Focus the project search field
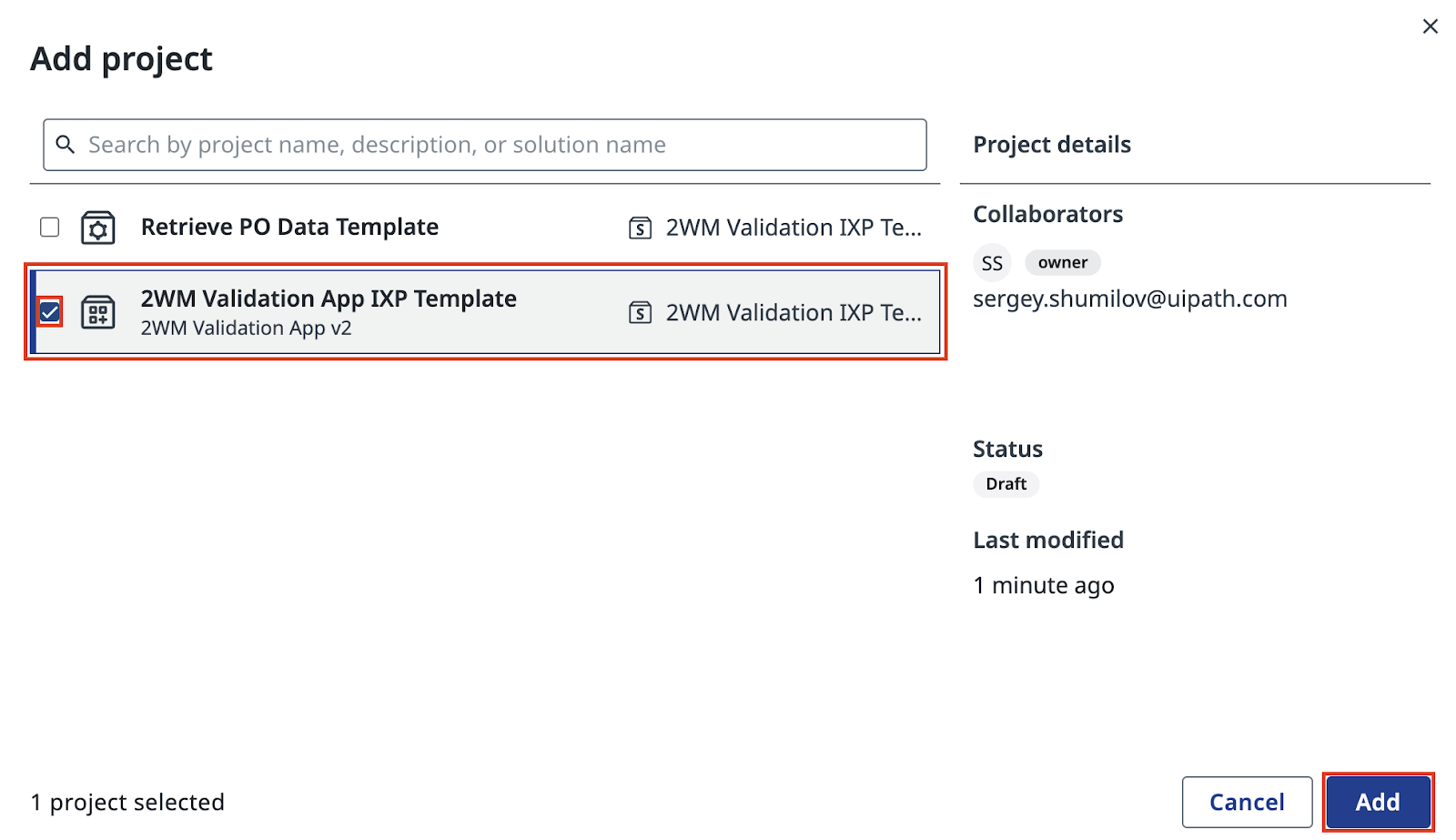 [485, 145]
